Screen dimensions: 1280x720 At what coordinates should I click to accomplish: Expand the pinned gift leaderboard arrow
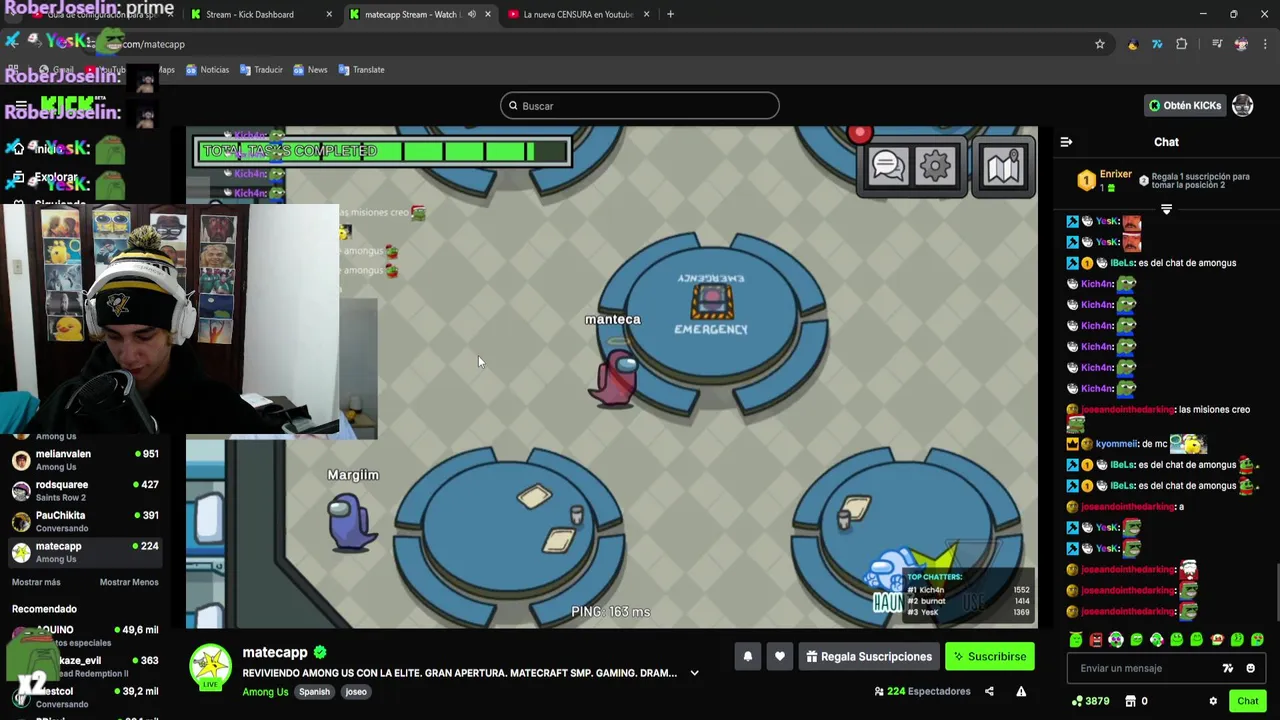(x=1166, y=210)
